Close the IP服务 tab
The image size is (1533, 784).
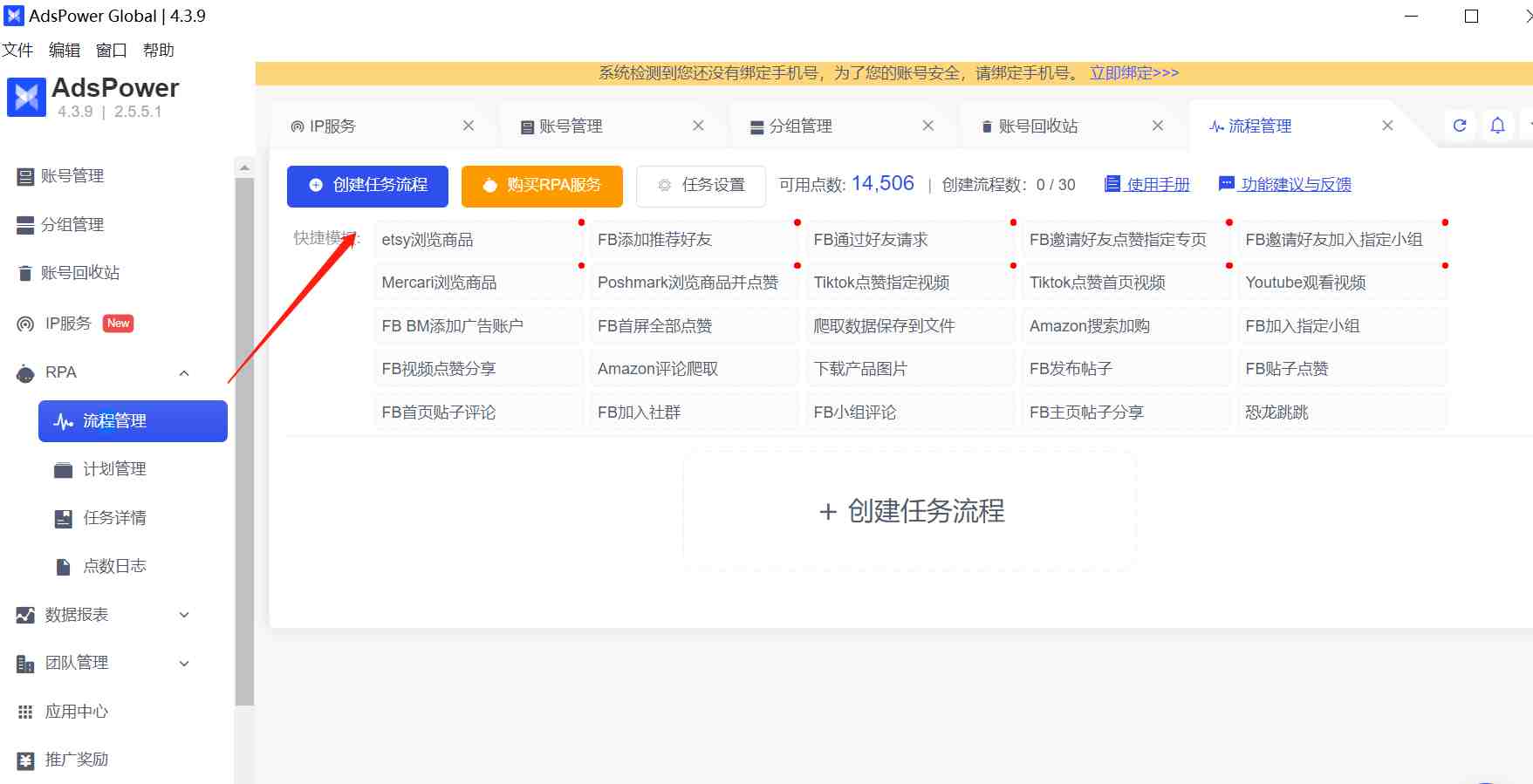pyautogui.click(x=469, y=126)
